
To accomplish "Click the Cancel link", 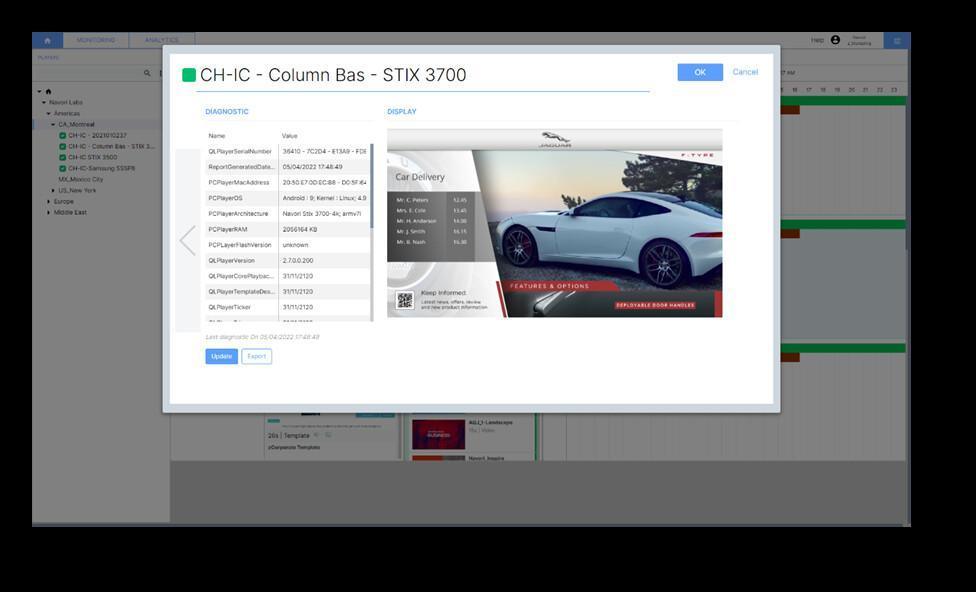I will pyautogui.click(x=745, y=72).
